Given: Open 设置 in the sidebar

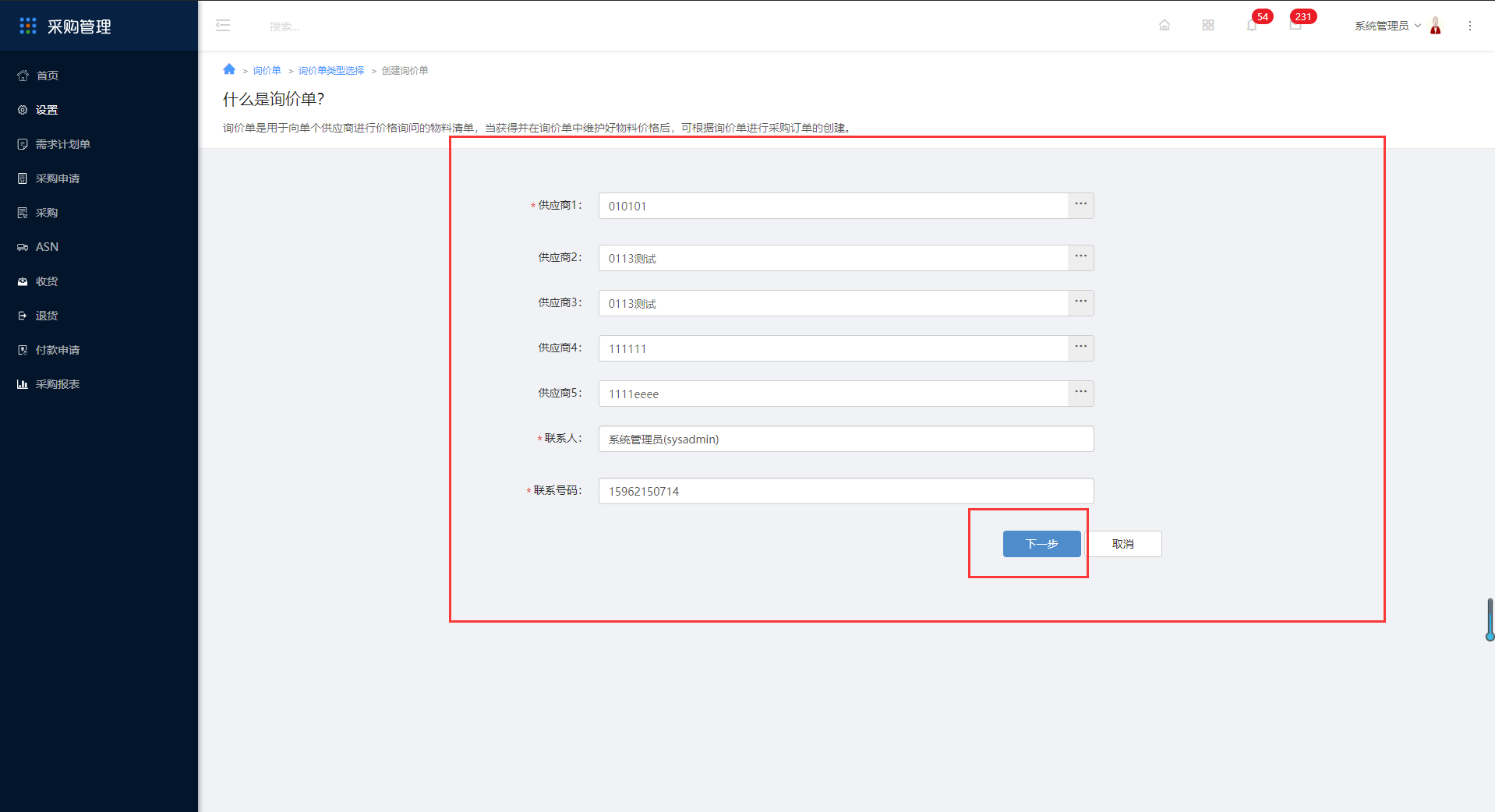Looking at the screenshot, I should [99, 110].
